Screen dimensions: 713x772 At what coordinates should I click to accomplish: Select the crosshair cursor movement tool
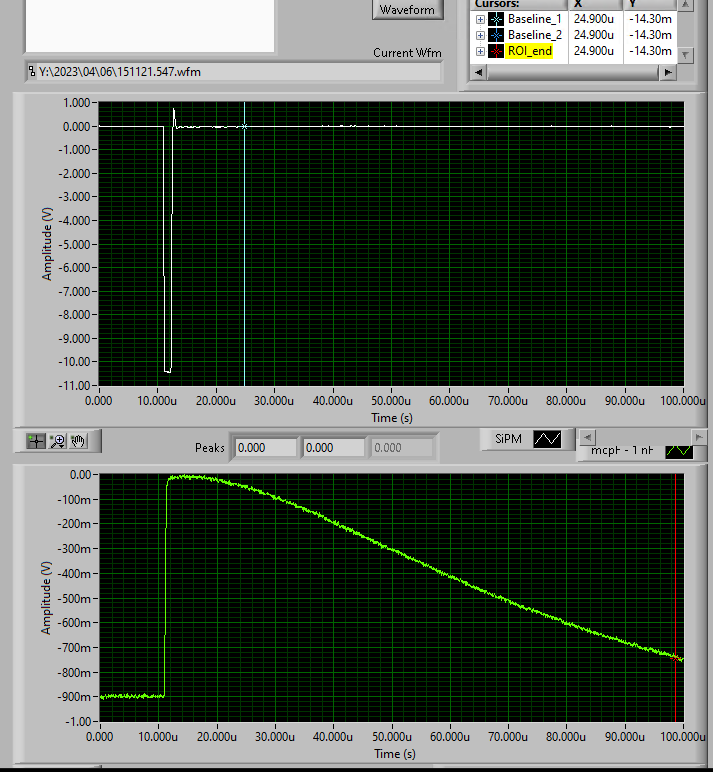pos(36,441)
